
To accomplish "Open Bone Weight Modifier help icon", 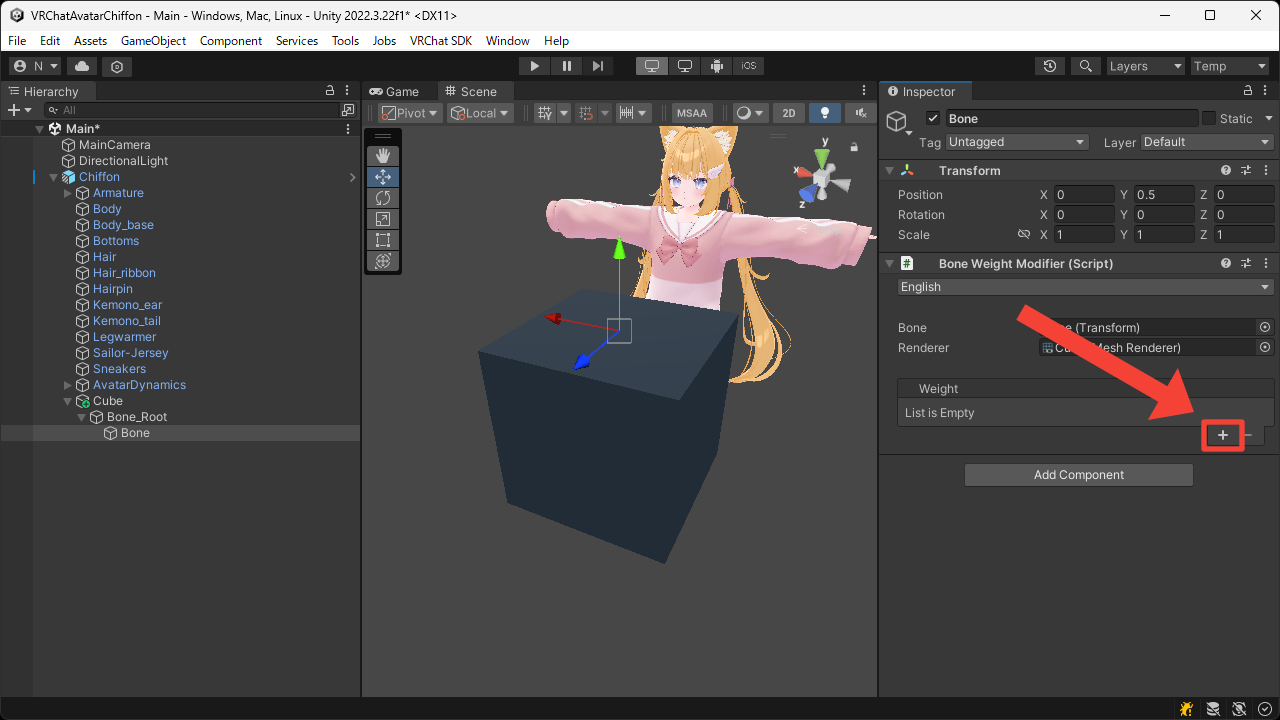I will [1226, 264].
